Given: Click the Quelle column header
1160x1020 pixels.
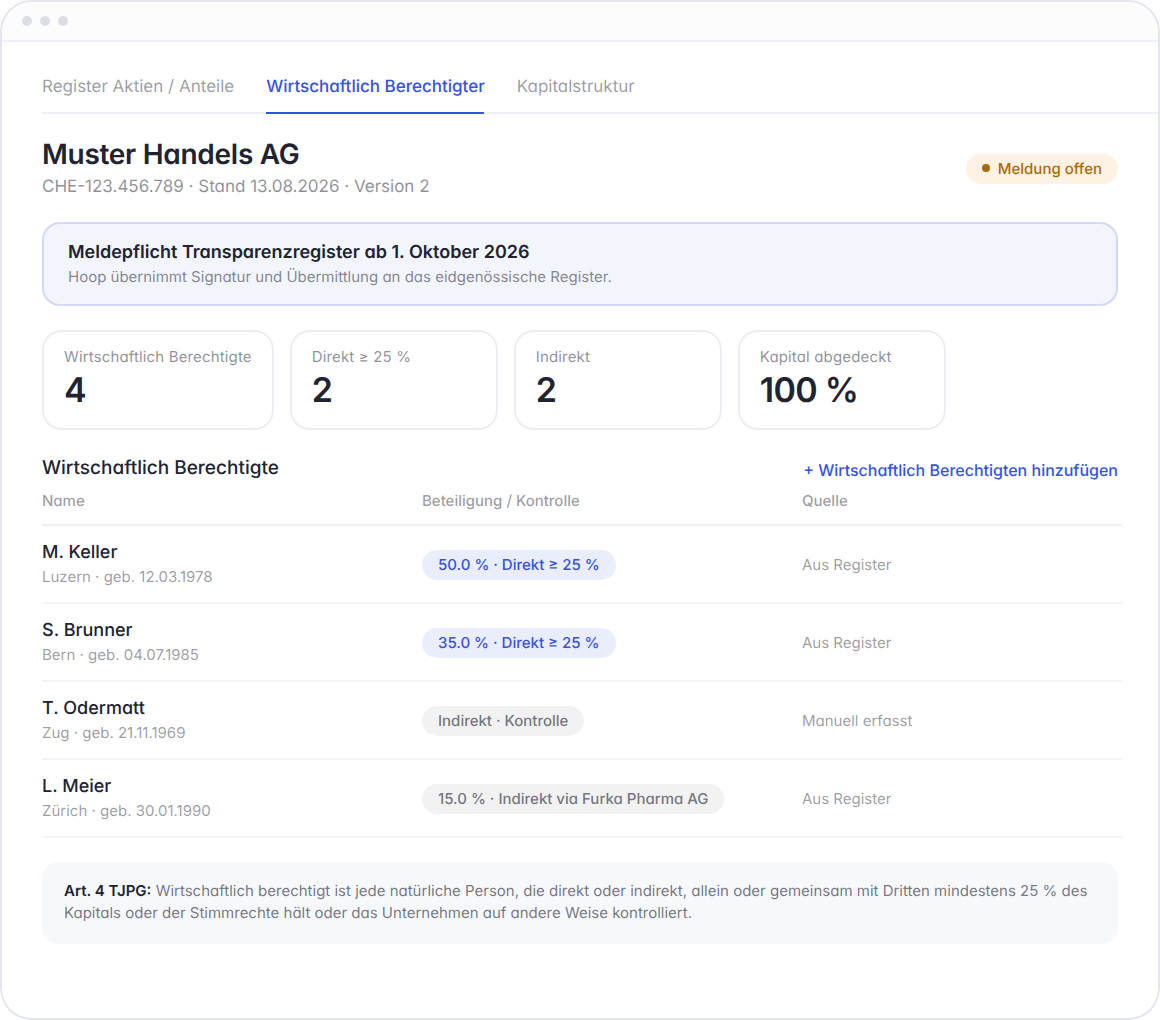Looking at the screenshot, I should [825, 501].
